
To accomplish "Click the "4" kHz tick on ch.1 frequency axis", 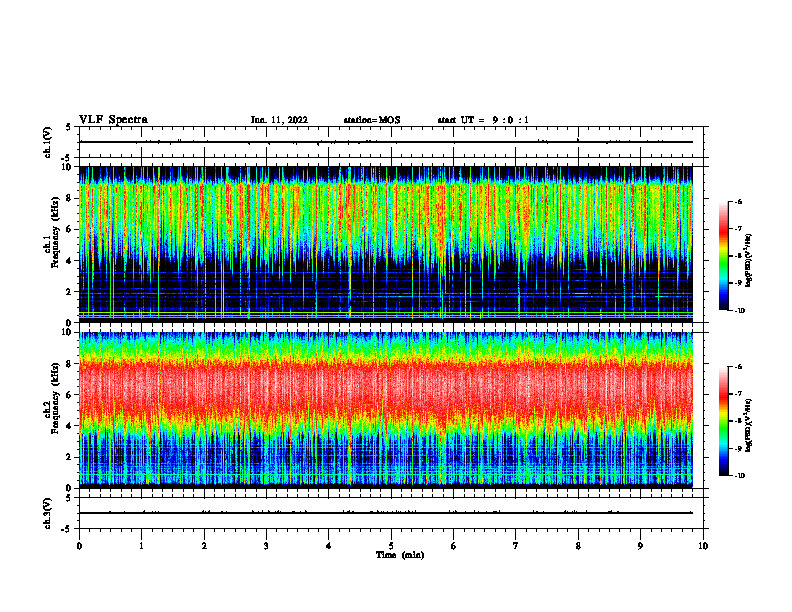I will [x=69, y=261].
